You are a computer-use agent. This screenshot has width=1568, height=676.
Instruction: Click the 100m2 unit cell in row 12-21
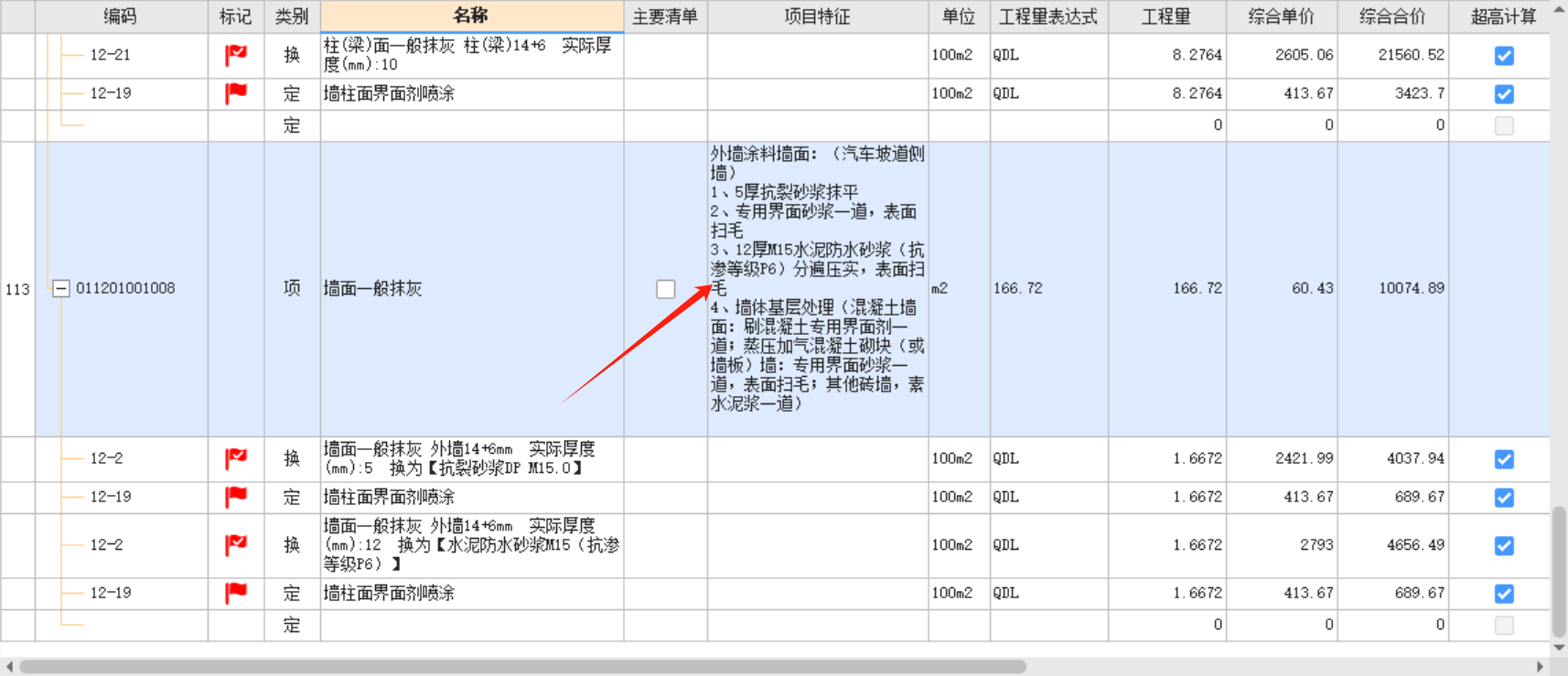tap(959, 55)
